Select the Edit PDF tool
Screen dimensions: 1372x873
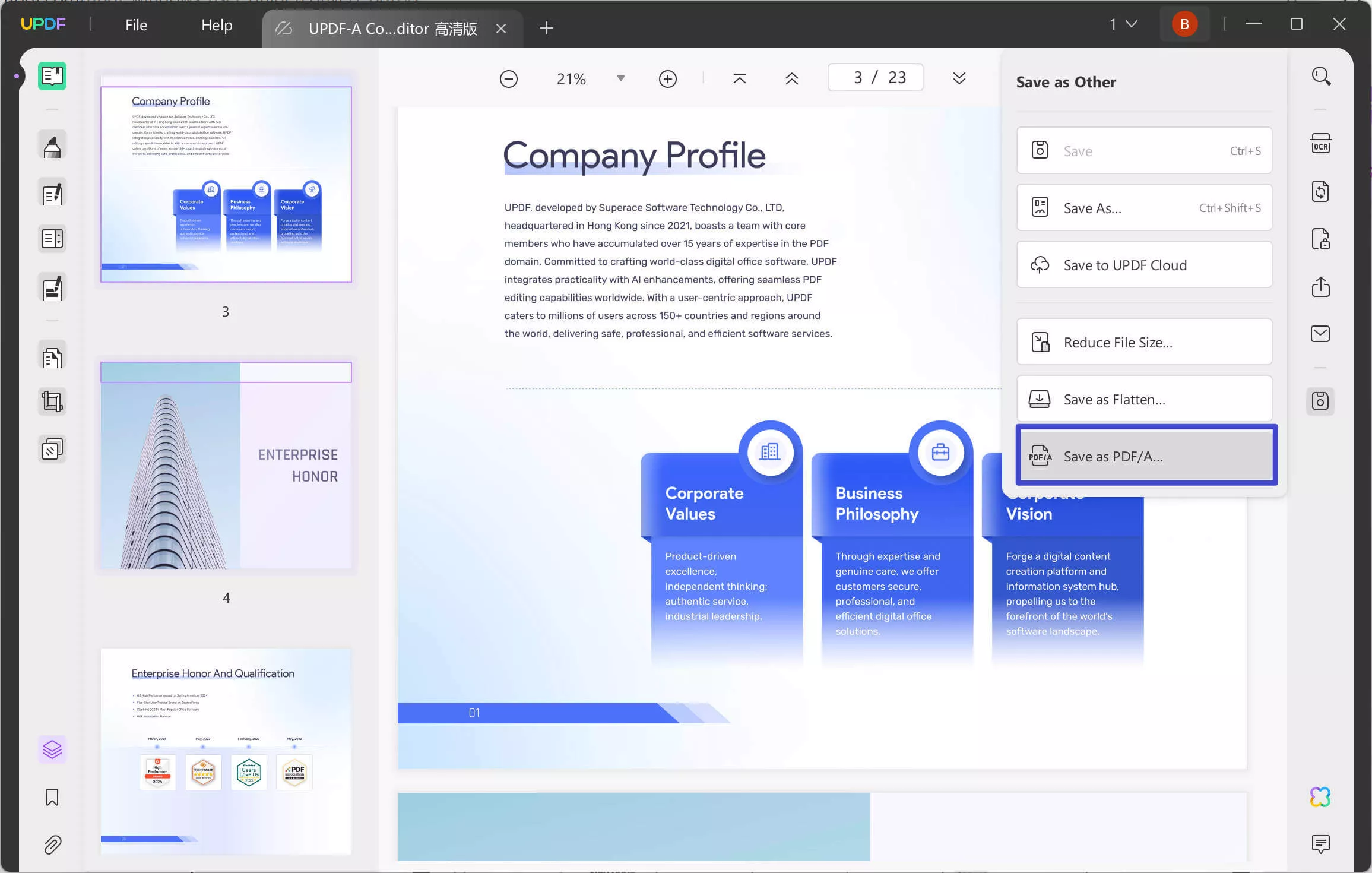[52, 194]
